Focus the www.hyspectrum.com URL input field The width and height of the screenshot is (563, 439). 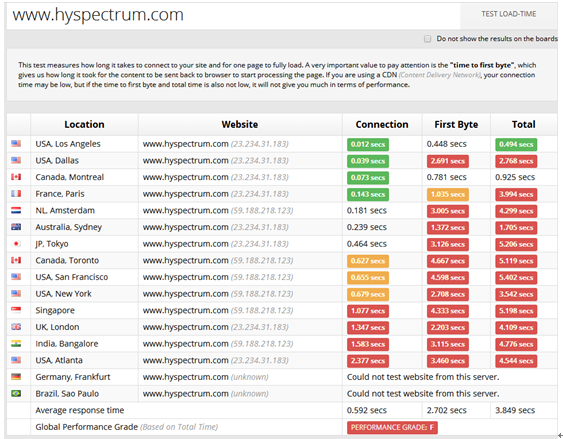[233, 15]
